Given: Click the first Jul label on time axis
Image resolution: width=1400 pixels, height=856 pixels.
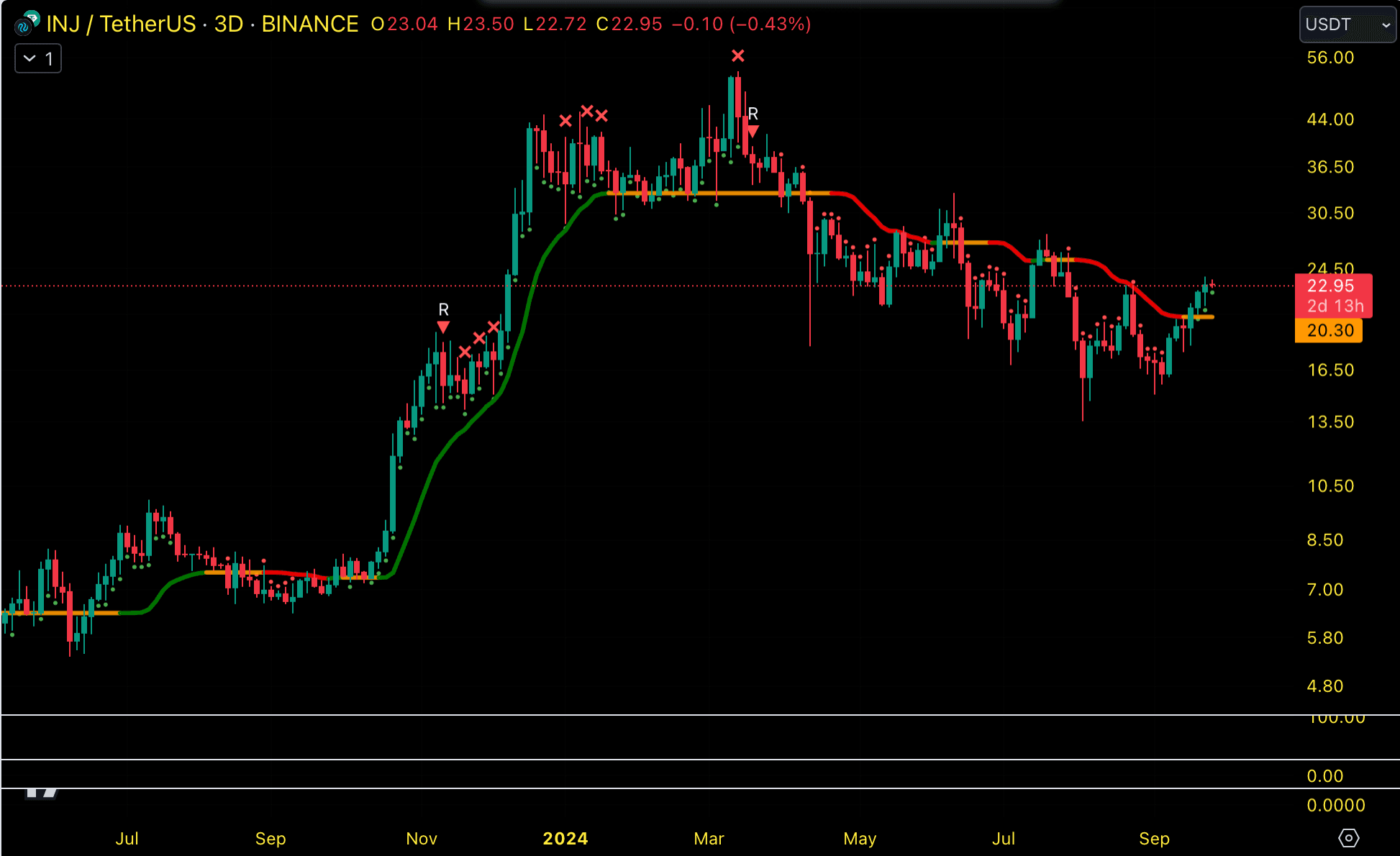Looking at the screenshot, I should click(127, 839).
